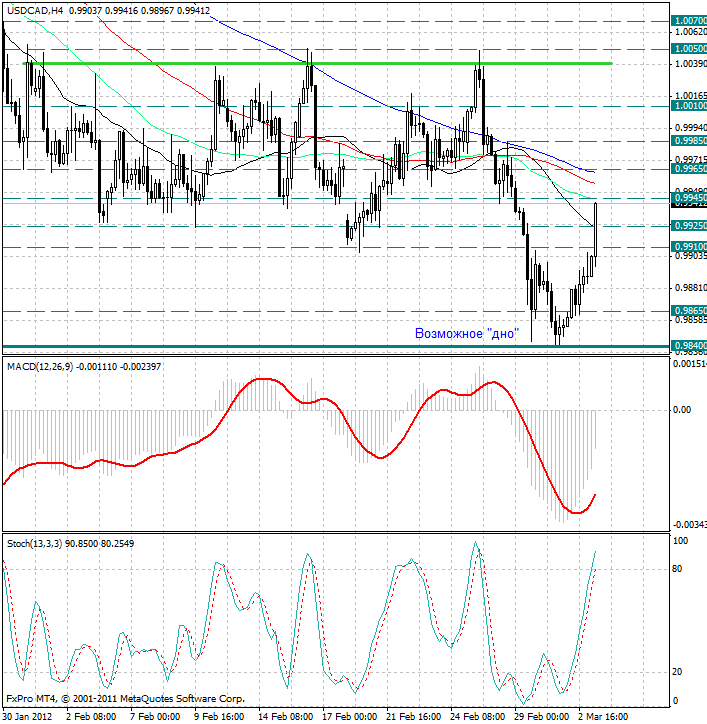Screen dimensions: 707x724
Task: Click the 1.00100 price level tag
Action: coord(688,105)
